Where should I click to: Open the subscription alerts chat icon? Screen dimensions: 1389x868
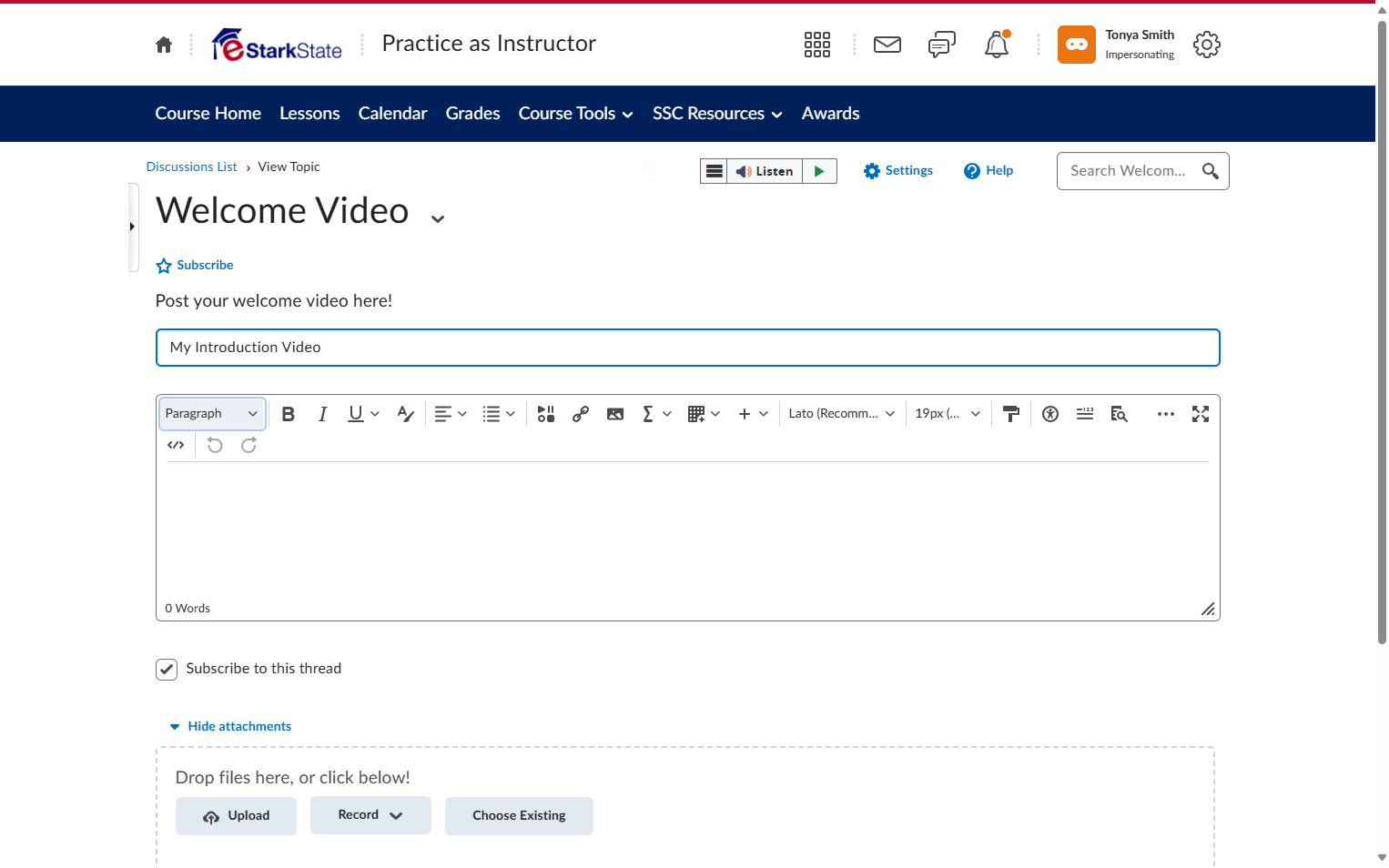click(942, 45)
